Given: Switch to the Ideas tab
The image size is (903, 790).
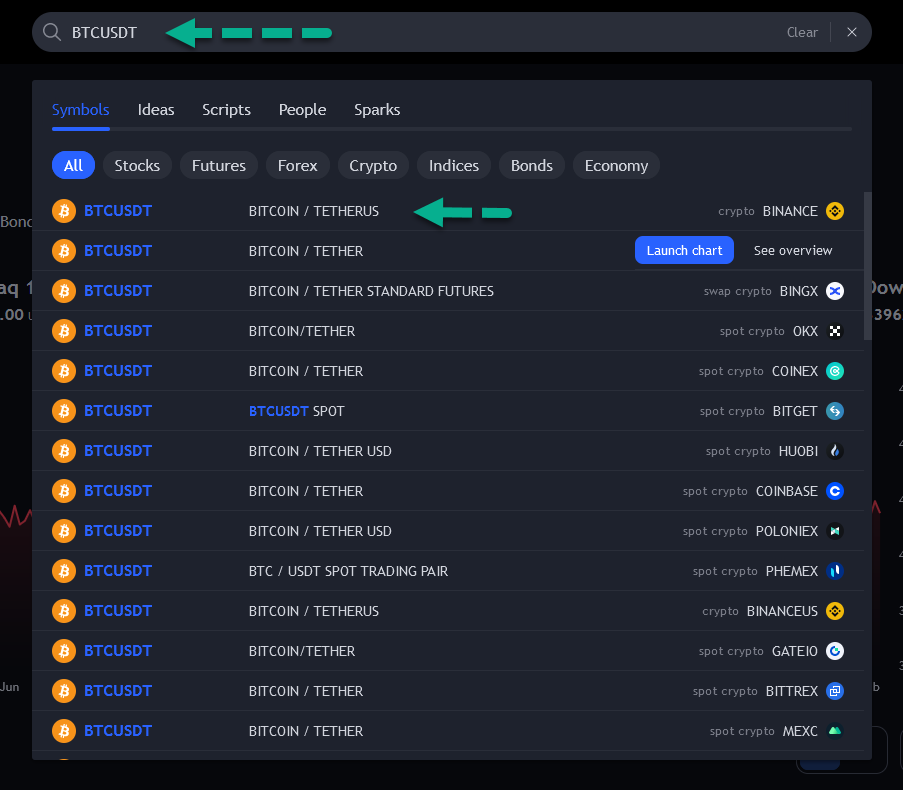Looking at the screenshot, I should coord(155,109).
